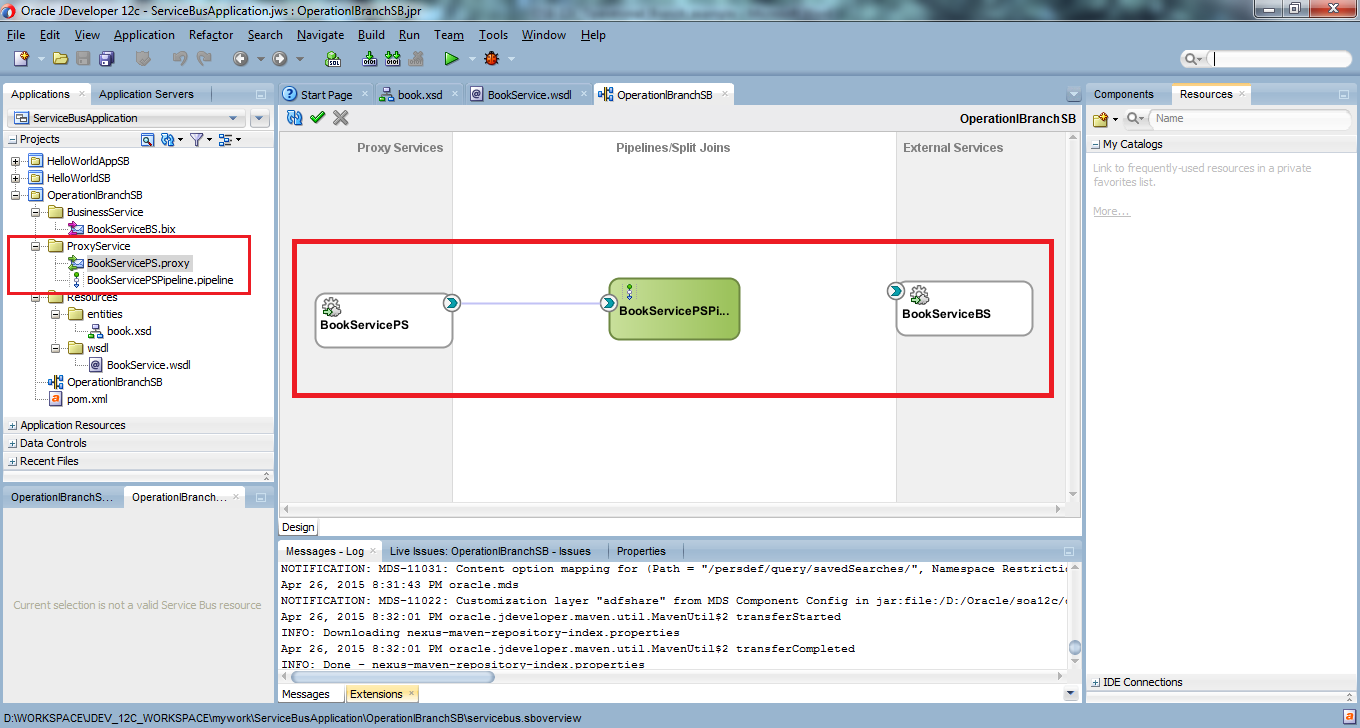Switch to the book.xsd editor tab

(419, 95)
